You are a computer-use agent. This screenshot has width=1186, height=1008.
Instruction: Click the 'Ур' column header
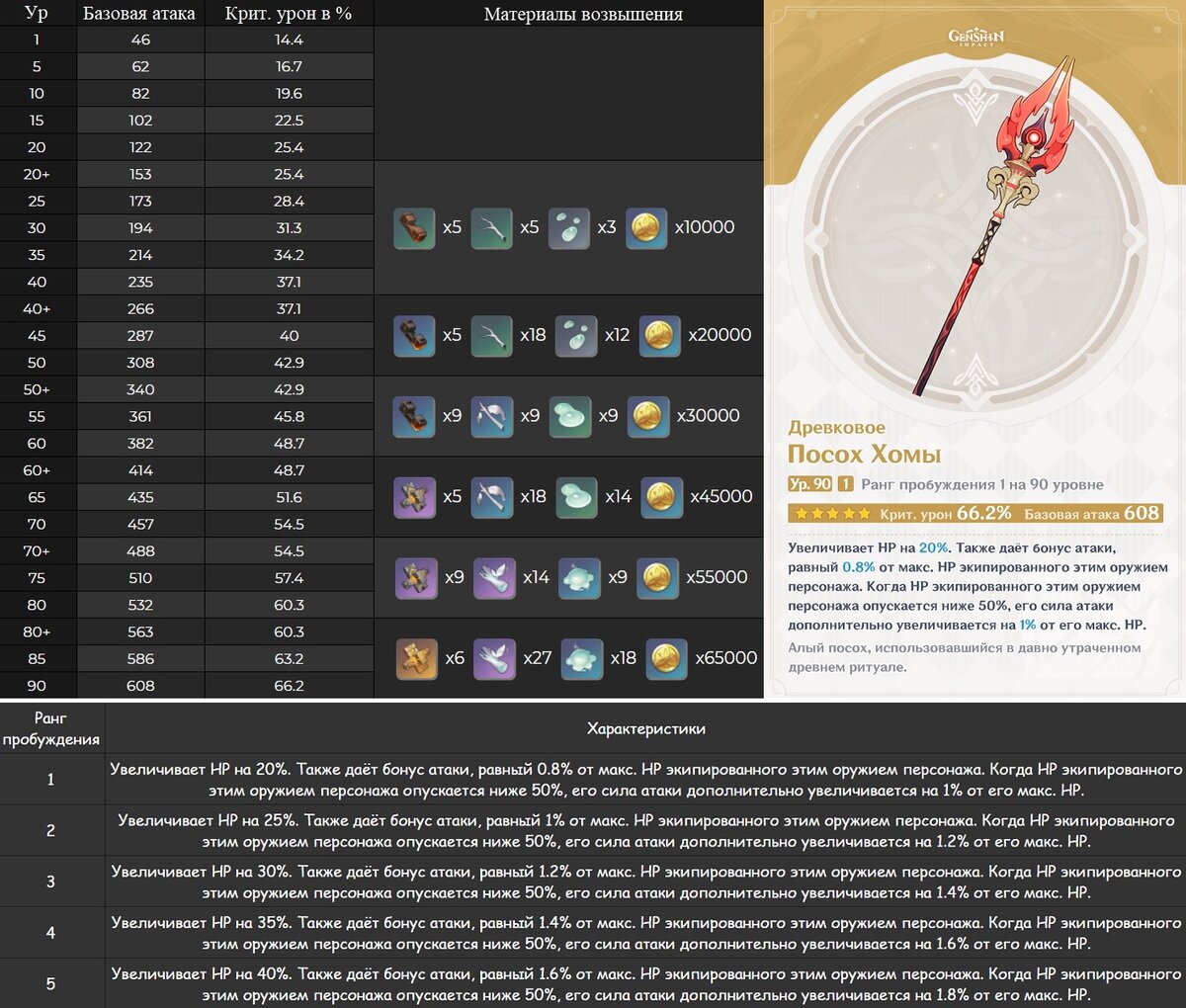(37, 13)
